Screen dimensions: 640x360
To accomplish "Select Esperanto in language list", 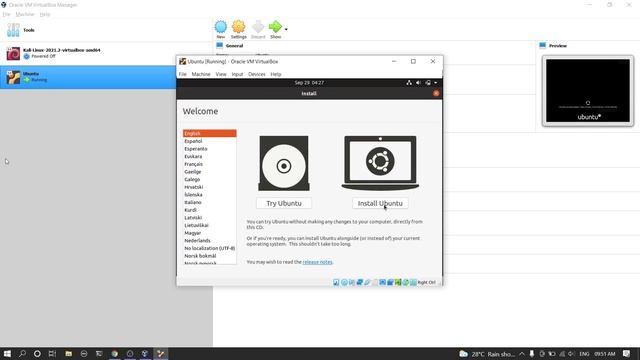I will (209, 149).
